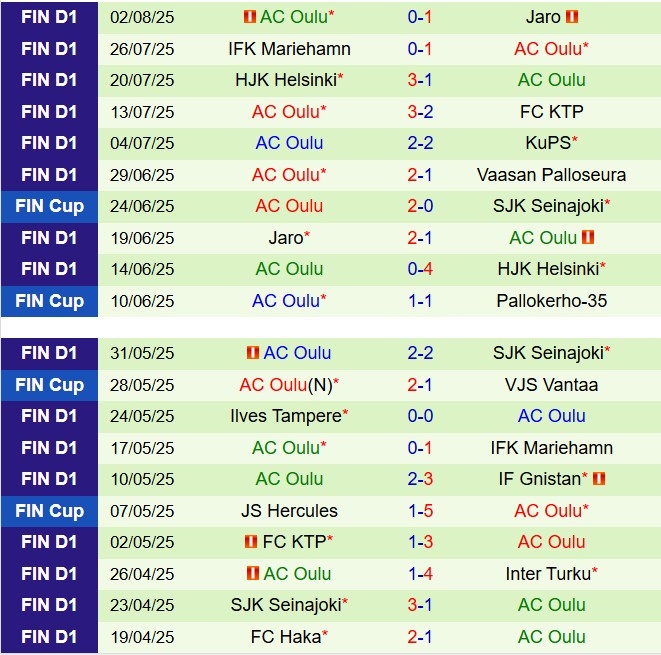Click the KuPS team name
661x655 pixels.
(548, 143)
